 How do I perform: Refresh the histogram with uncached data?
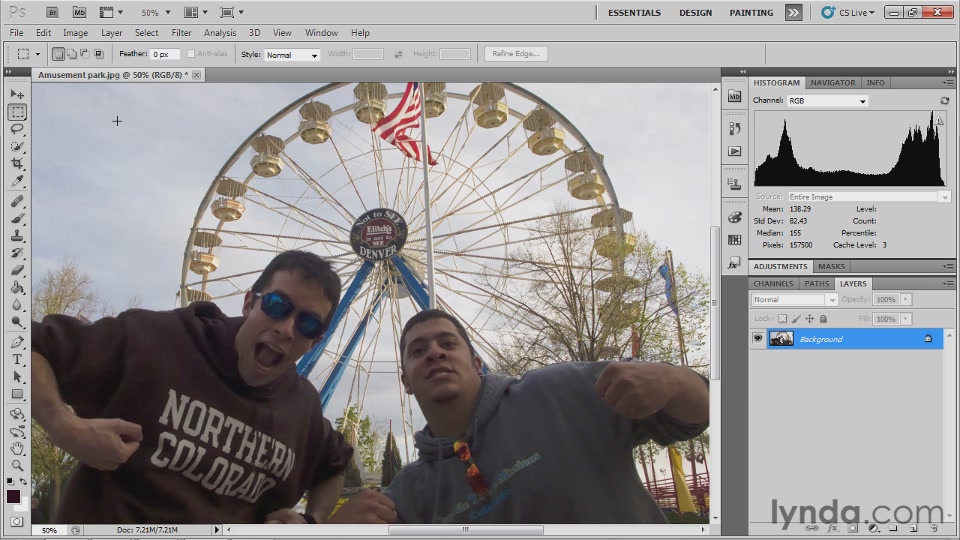tap(945, 100)
